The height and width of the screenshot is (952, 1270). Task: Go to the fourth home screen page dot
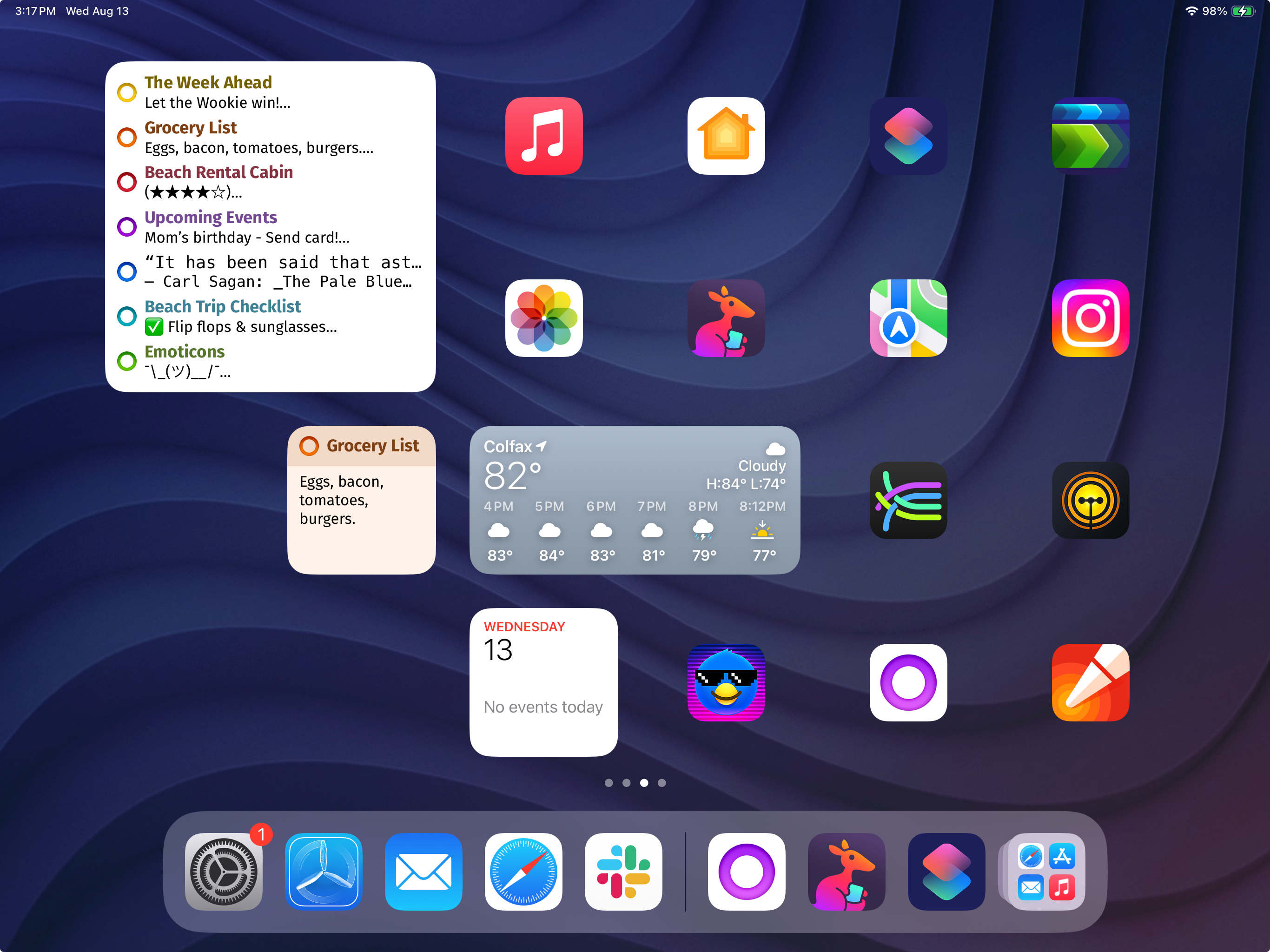[x=661, y=783]
